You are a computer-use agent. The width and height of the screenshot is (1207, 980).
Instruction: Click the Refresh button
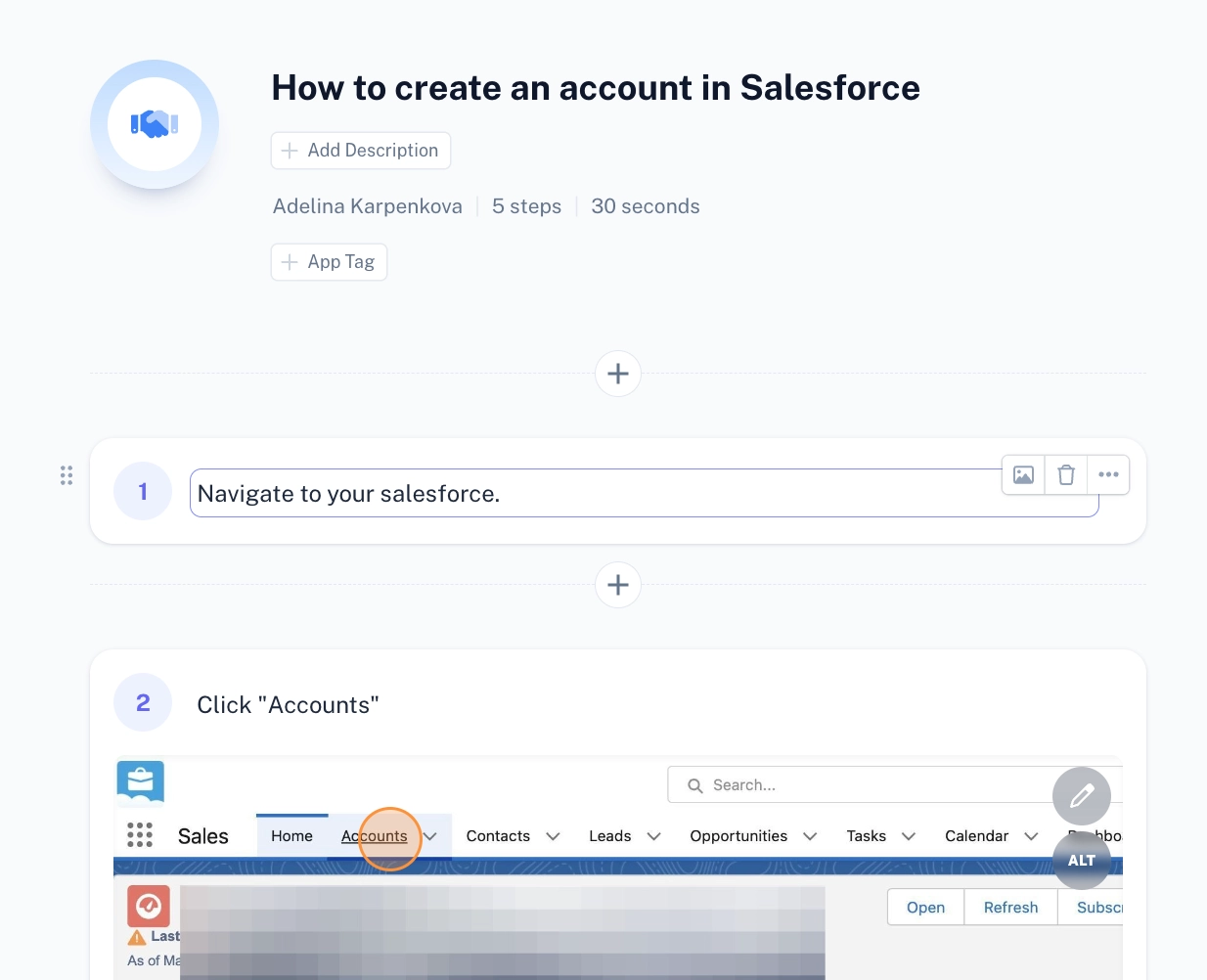coord(1010,907)
